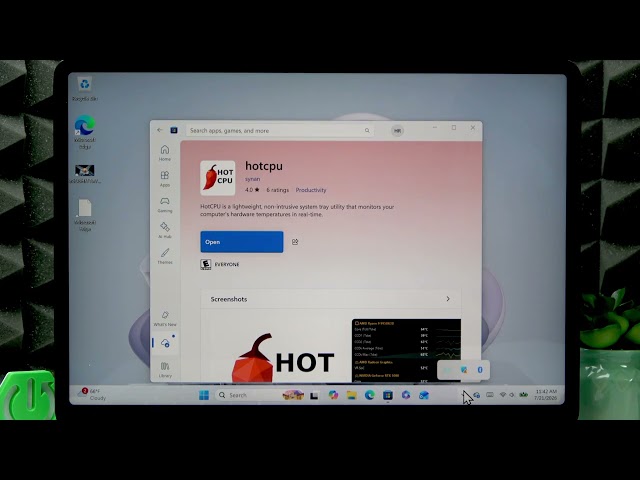Click Microsoft Store taskbar icon

click(x=387, y=395)
